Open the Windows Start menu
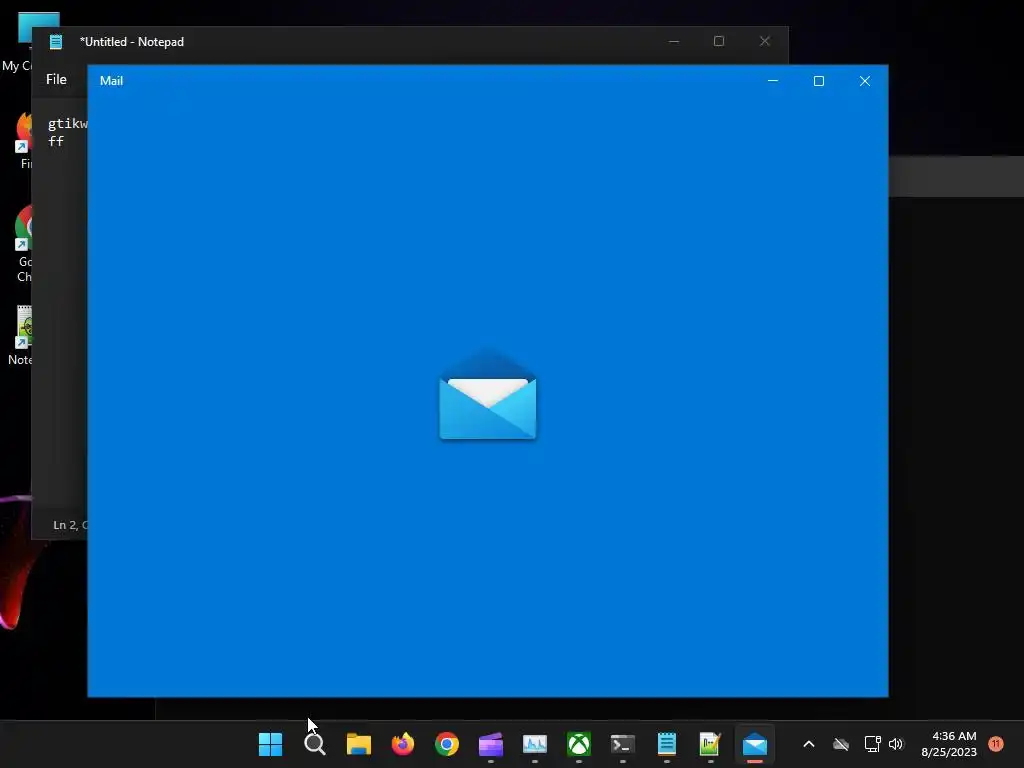The height and width of the screenshot is (768, 1024). pos(270,744)
